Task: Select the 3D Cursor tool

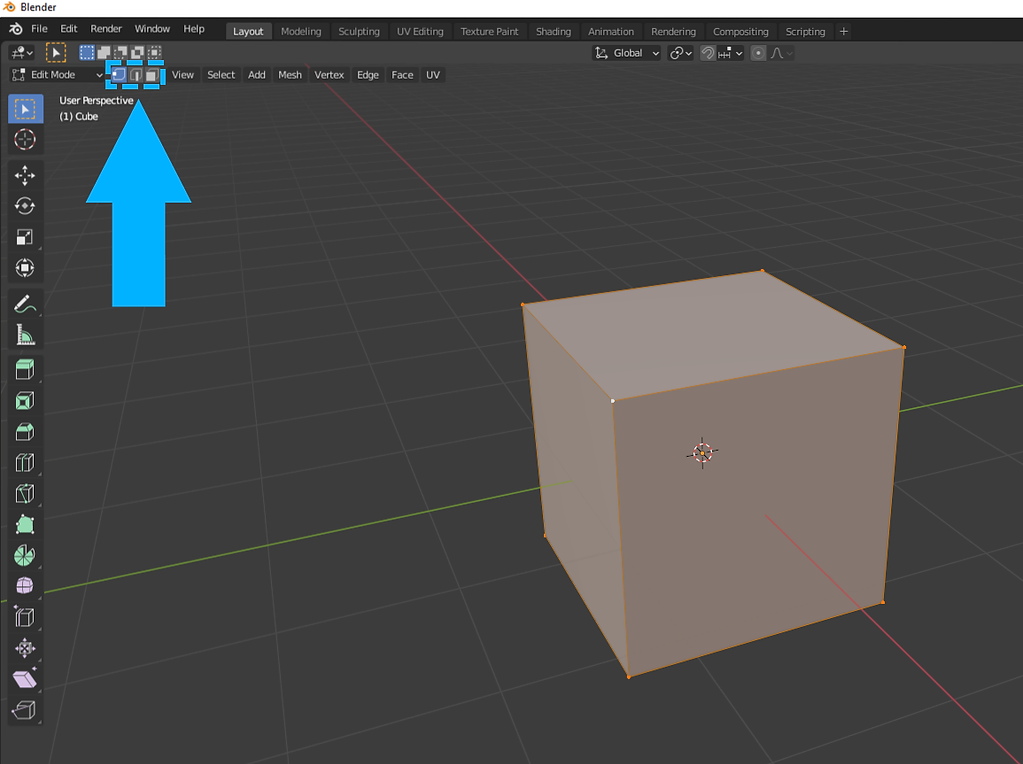Action: click(25, 140)
